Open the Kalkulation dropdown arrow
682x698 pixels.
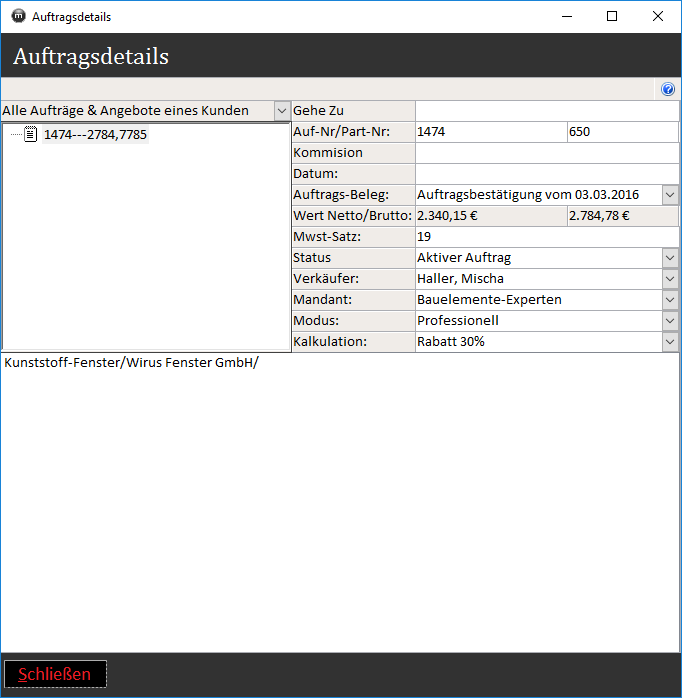point(670,341)
